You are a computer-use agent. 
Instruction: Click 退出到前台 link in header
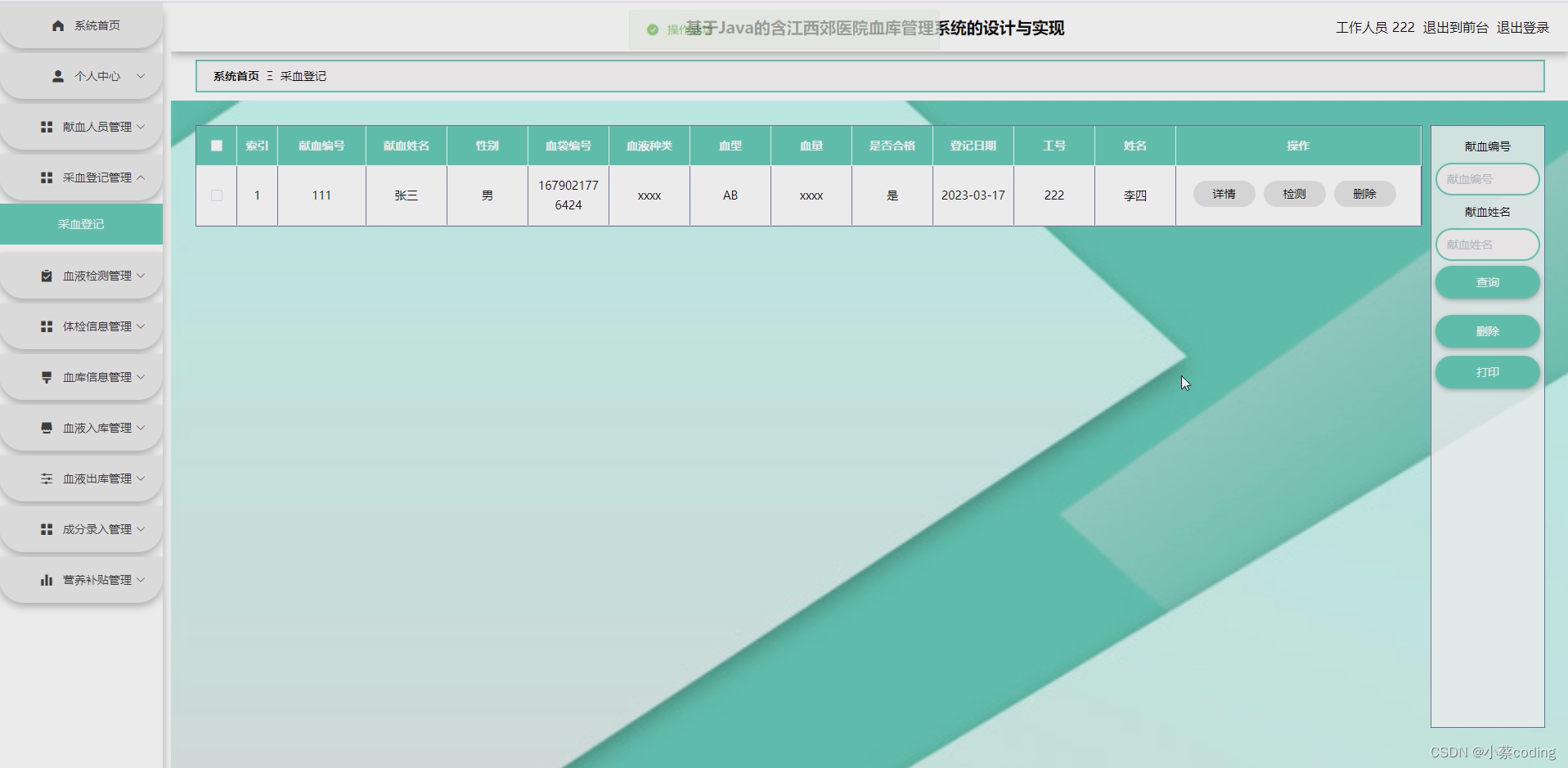click(x=1455, y=28)
